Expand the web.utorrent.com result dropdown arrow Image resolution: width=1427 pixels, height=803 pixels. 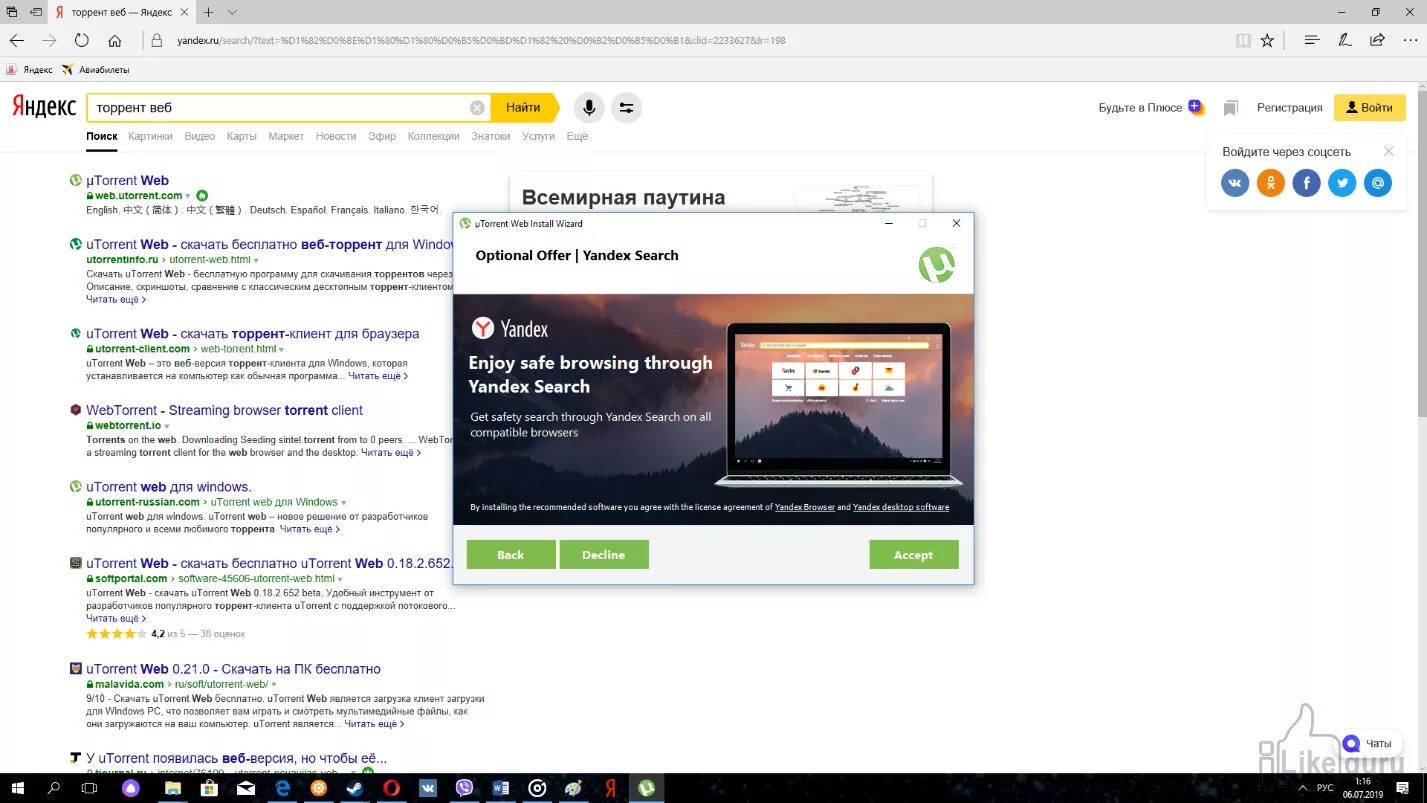[x=187, y=196]
